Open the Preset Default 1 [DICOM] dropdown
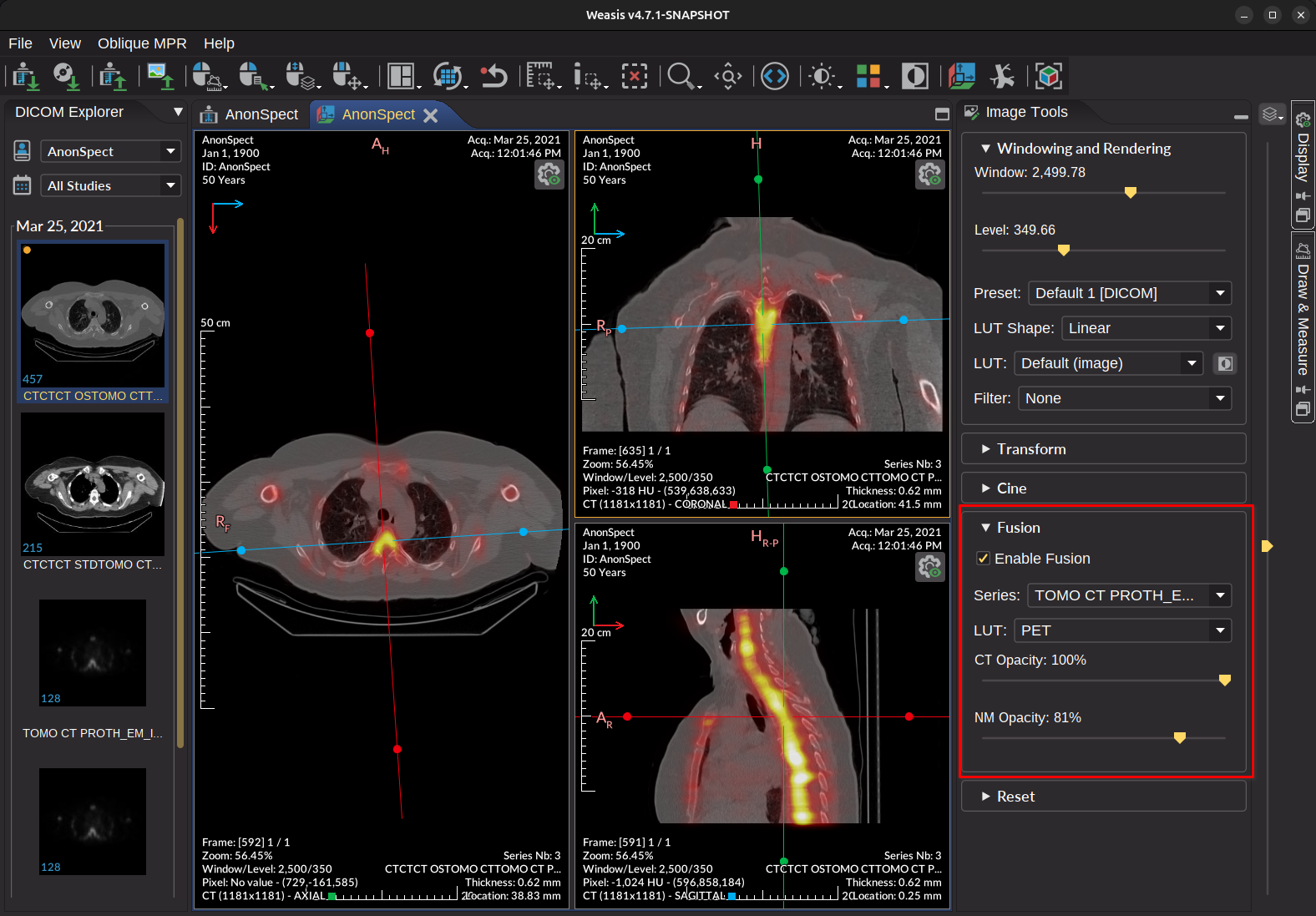Viewport: 1316px width, 916px height. [1130, 293]
